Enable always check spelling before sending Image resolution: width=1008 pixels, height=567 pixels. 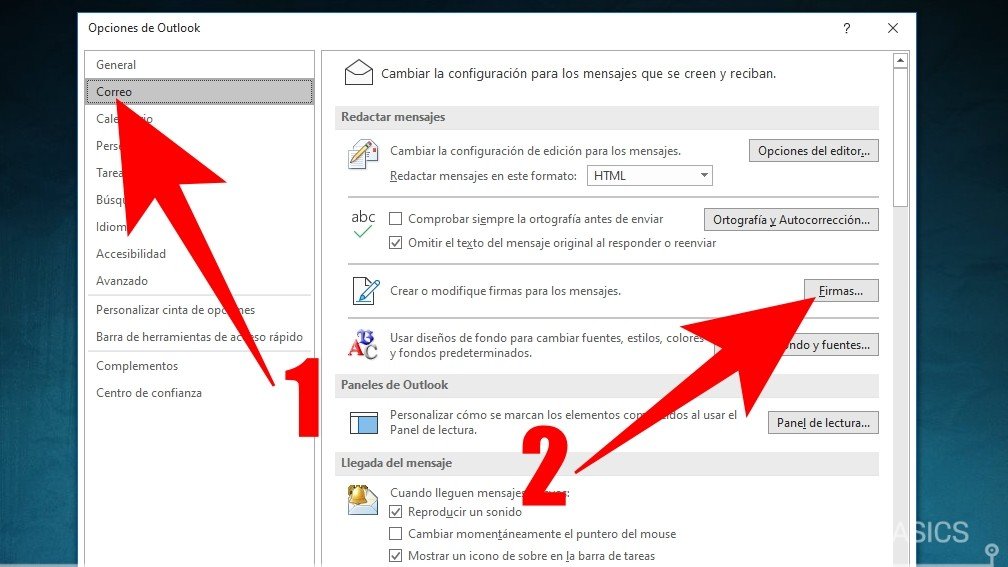396,219
